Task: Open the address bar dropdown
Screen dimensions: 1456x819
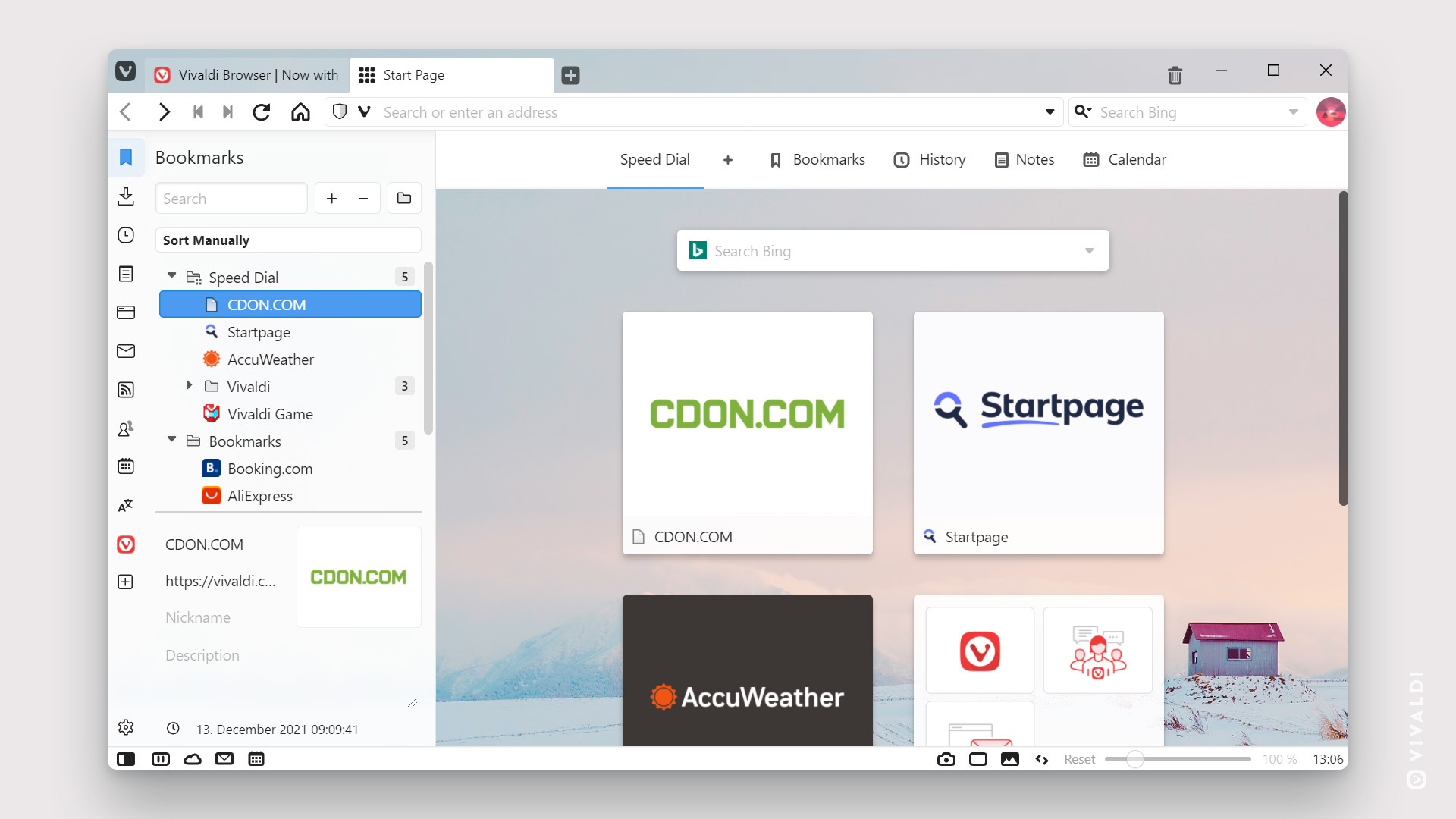Action: (1050, 112)
